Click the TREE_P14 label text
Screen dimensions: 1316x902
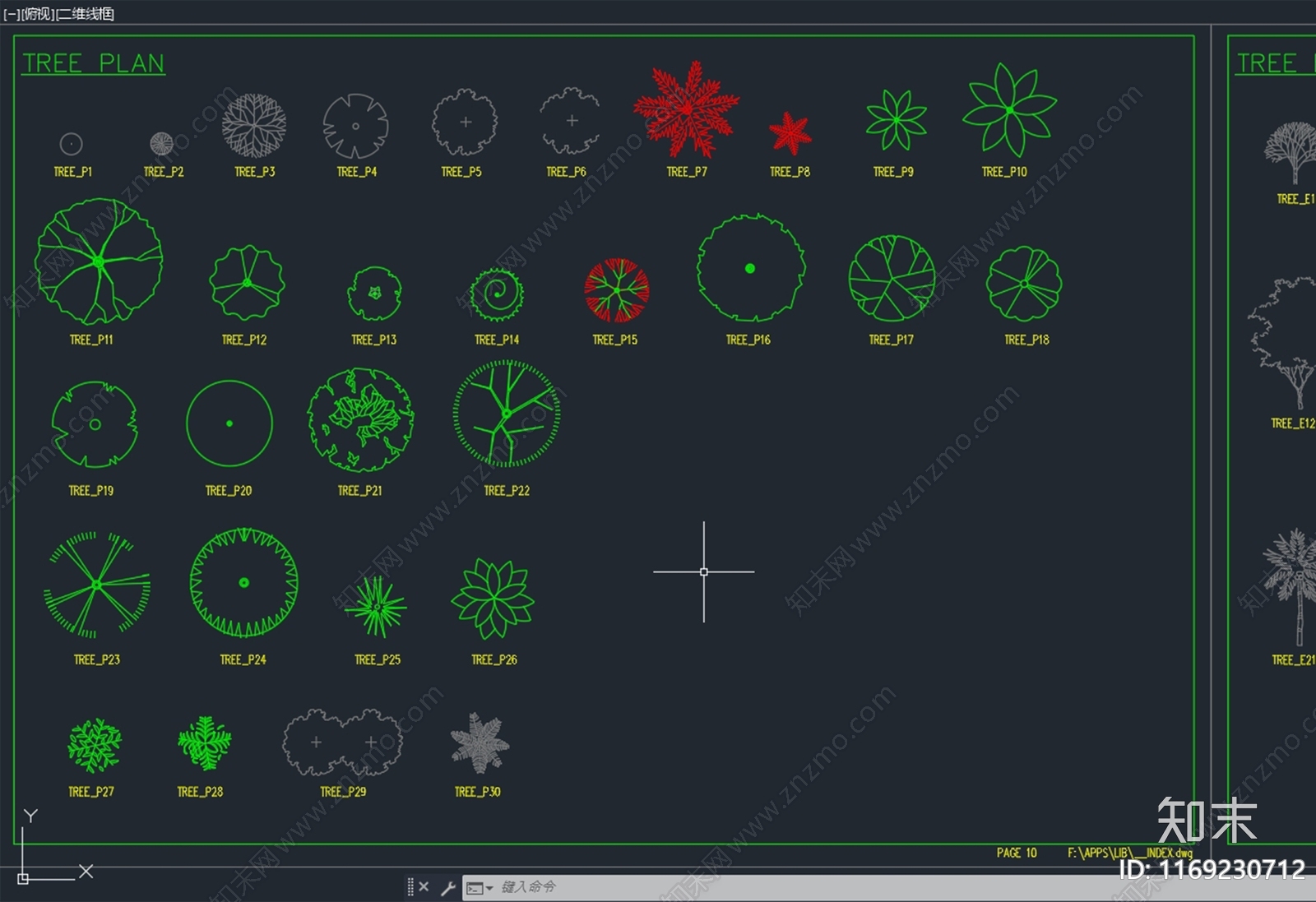click(x=497, y=340)
